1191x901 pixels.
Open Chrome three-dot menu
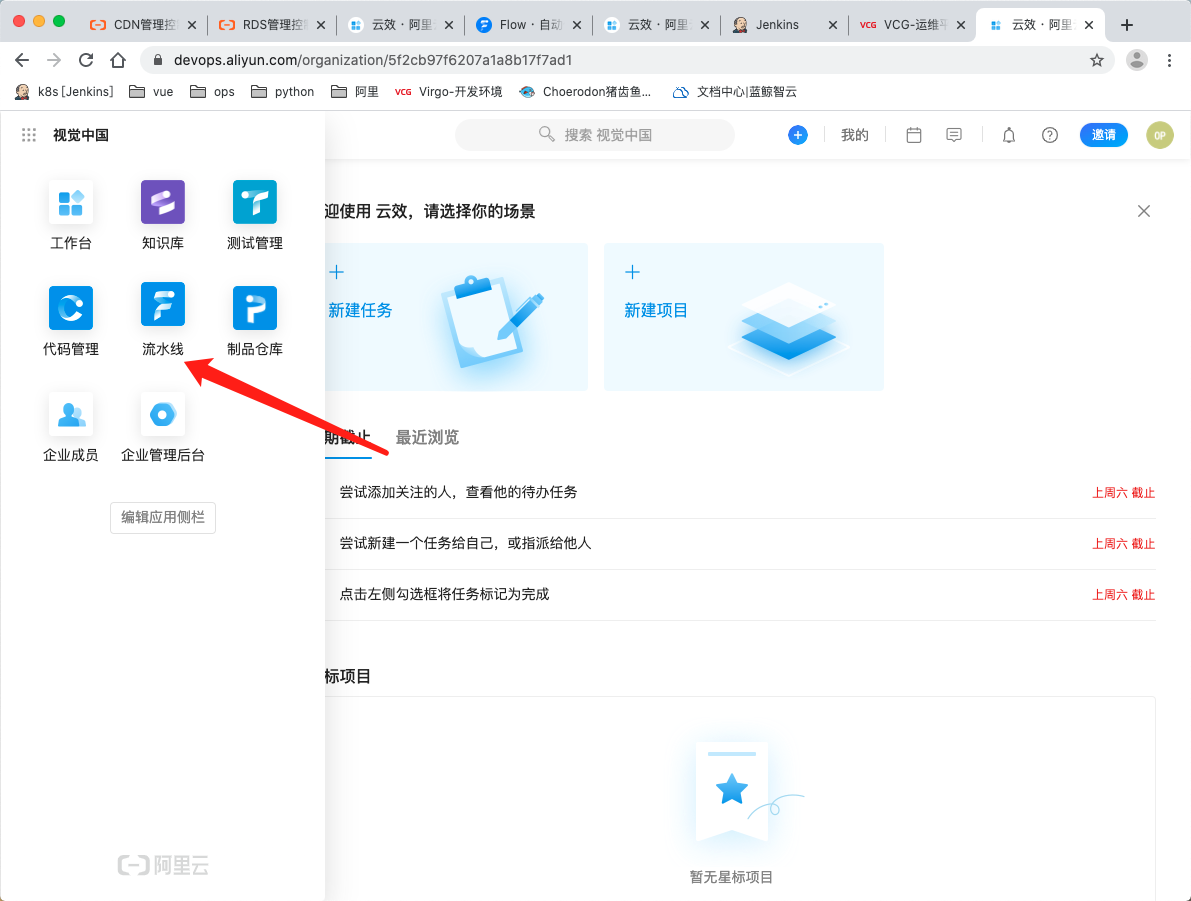[1169, 60]
